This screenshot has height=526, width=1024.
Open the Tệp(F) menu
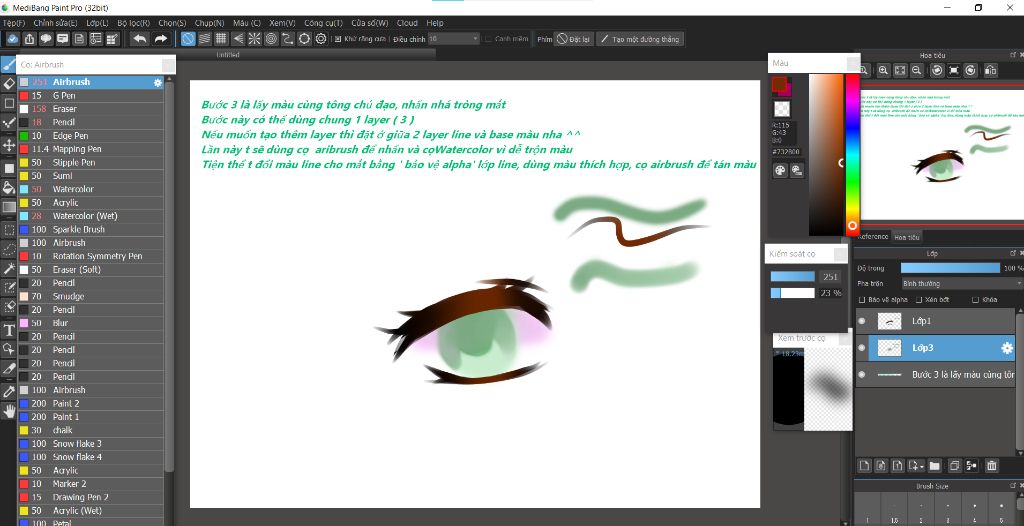pos(14,23)
